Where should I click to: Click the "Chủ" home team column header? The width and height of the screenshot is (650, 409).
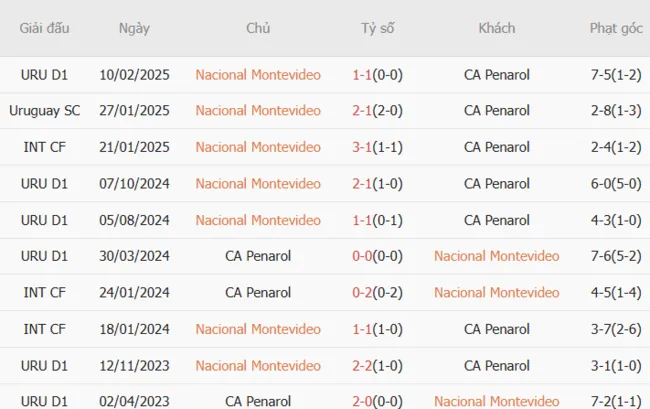point(258,28)
